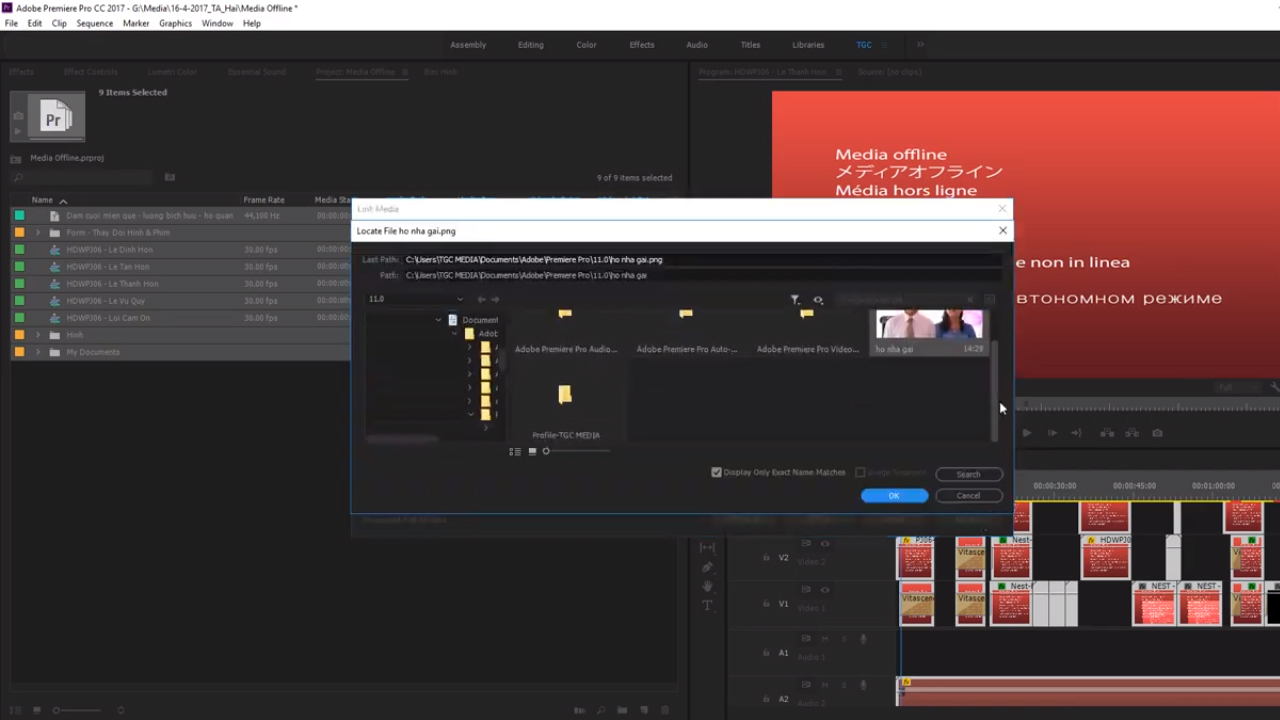The height and width of the screenshot is (720, 1280).
Task: Click the wrench settings icon in Program monitor
Action: 1275,387
